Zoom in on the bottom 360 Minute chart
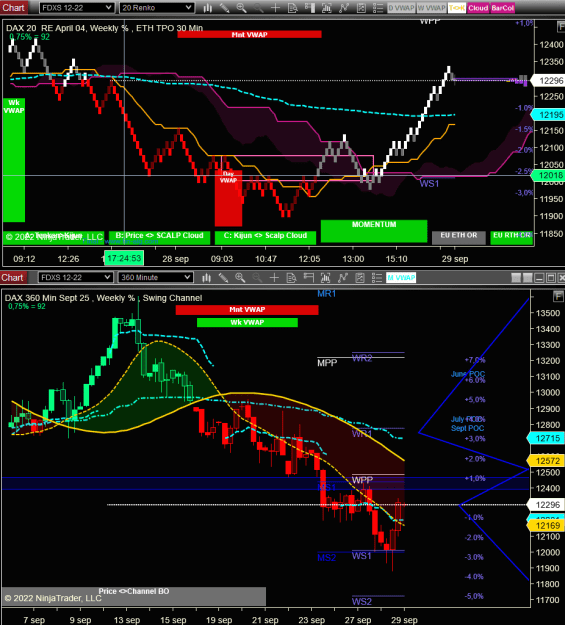 pos(240,277)
